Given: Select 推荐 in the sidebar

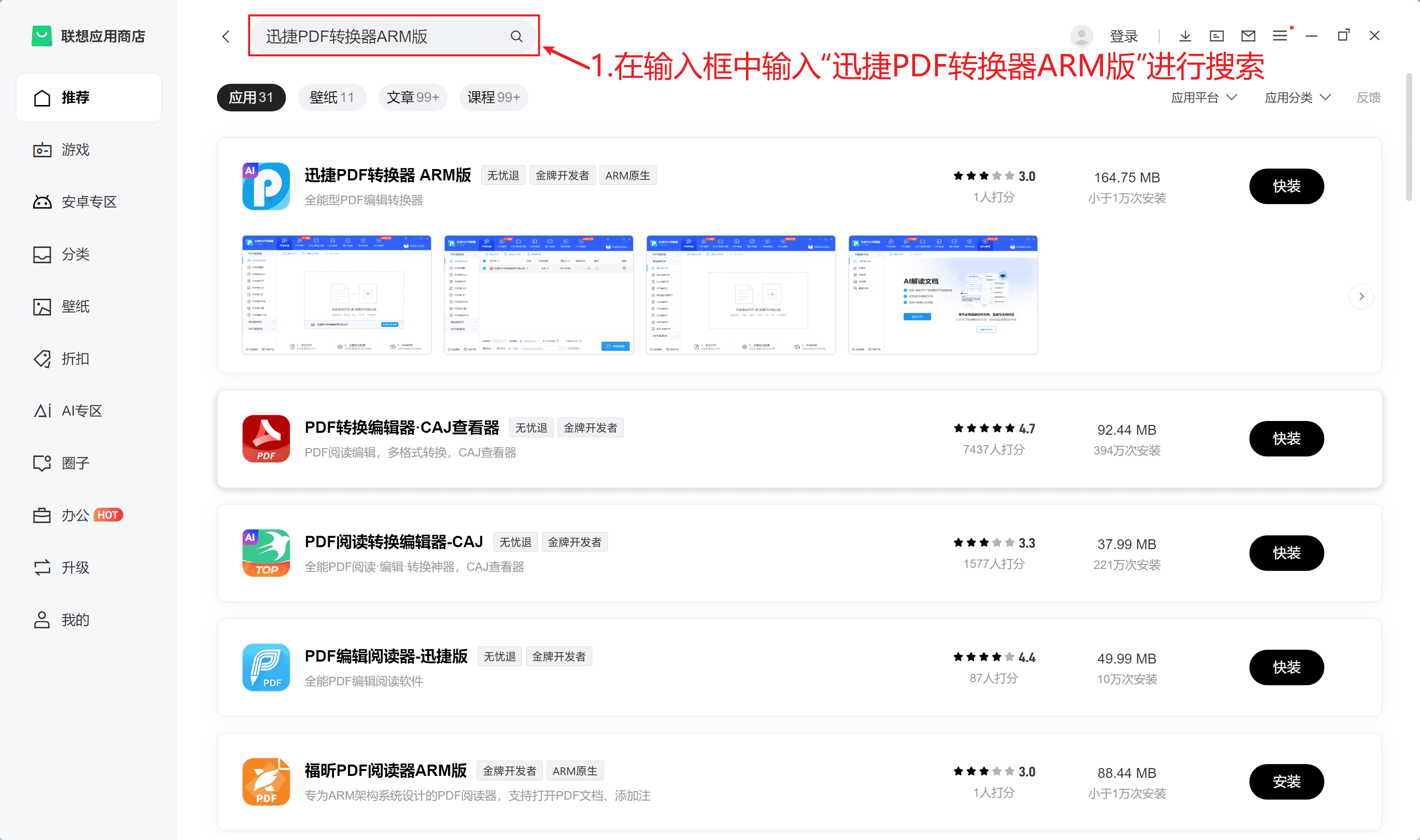Looking at the screenshot, I should [89, 97].
